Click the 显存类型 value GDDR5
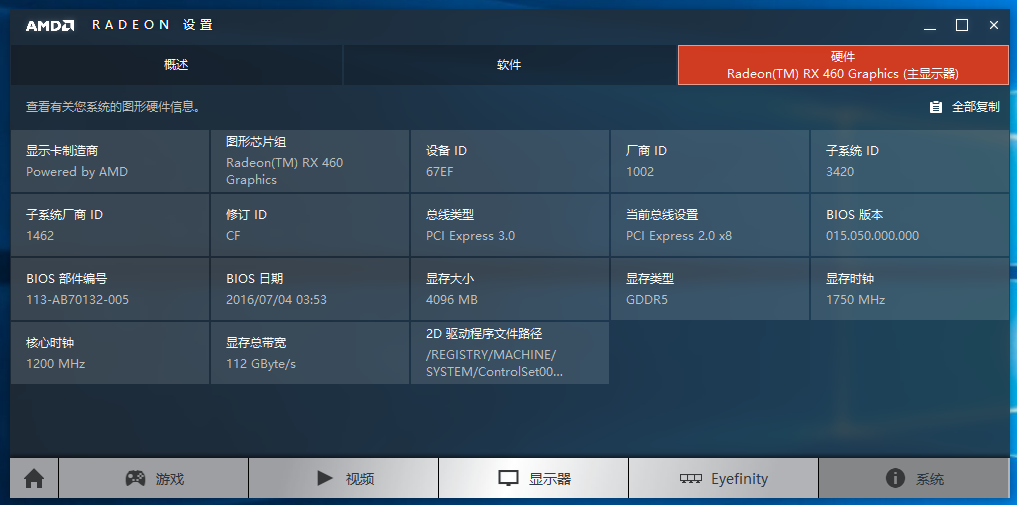 click(647, 300)
